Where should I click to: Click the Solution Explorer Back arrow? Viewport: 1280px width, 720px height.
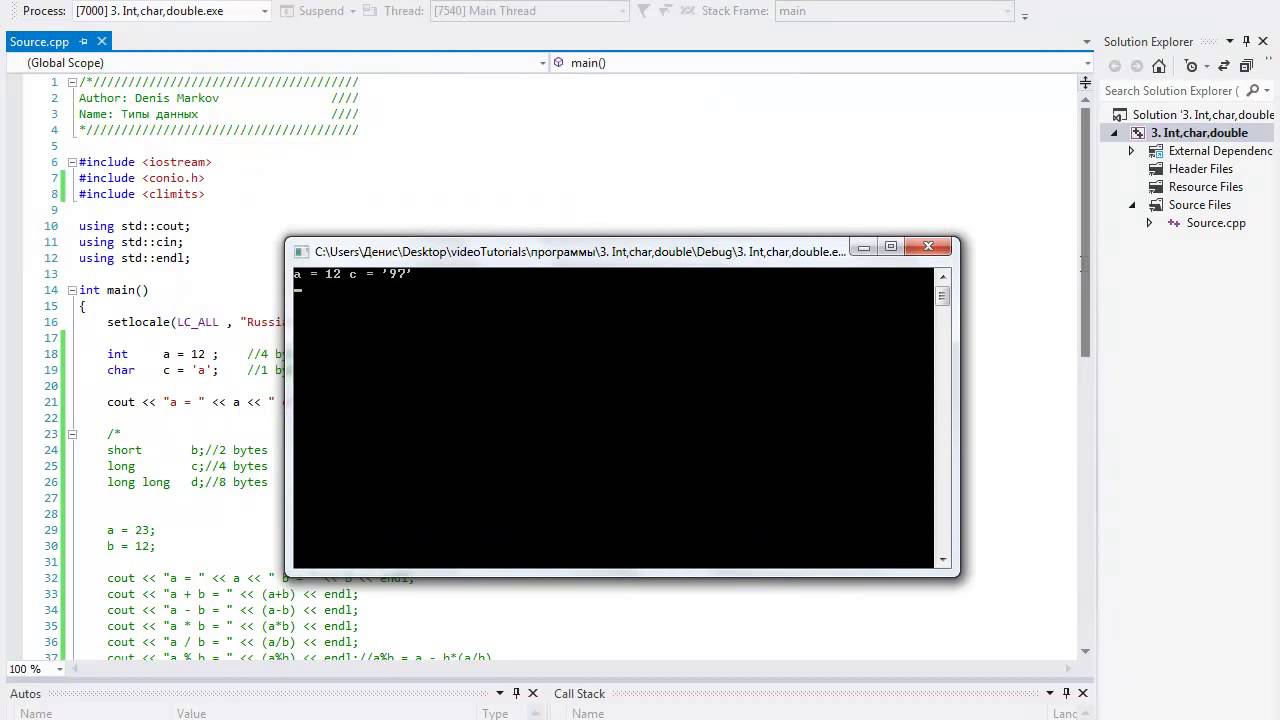tap(1115, 66)
